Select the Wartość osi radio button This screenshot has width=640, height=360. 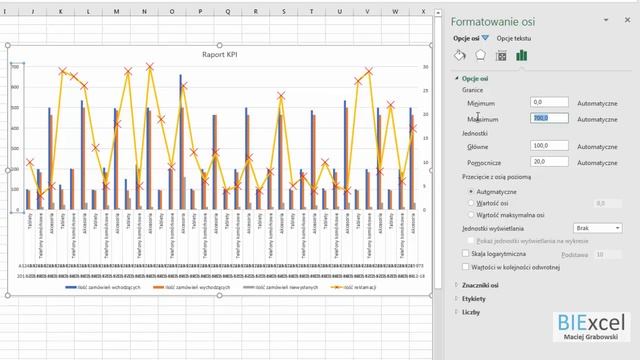click(471, 203)
